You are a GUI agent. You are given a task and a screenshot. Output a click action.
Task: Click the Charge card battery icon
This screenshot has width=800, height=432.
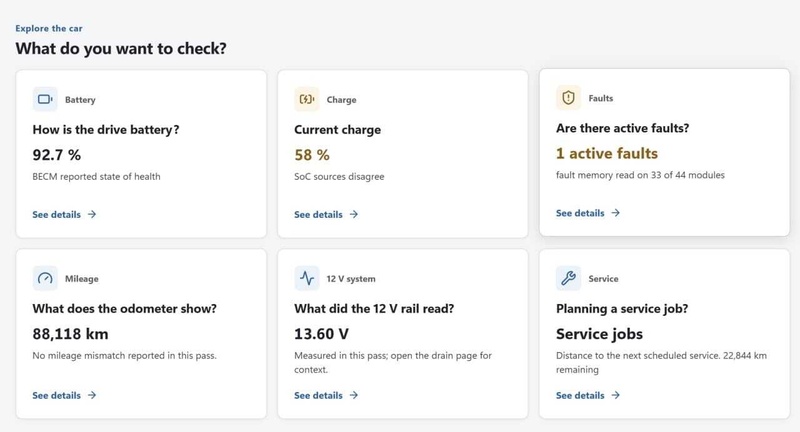tap(307, 99)
